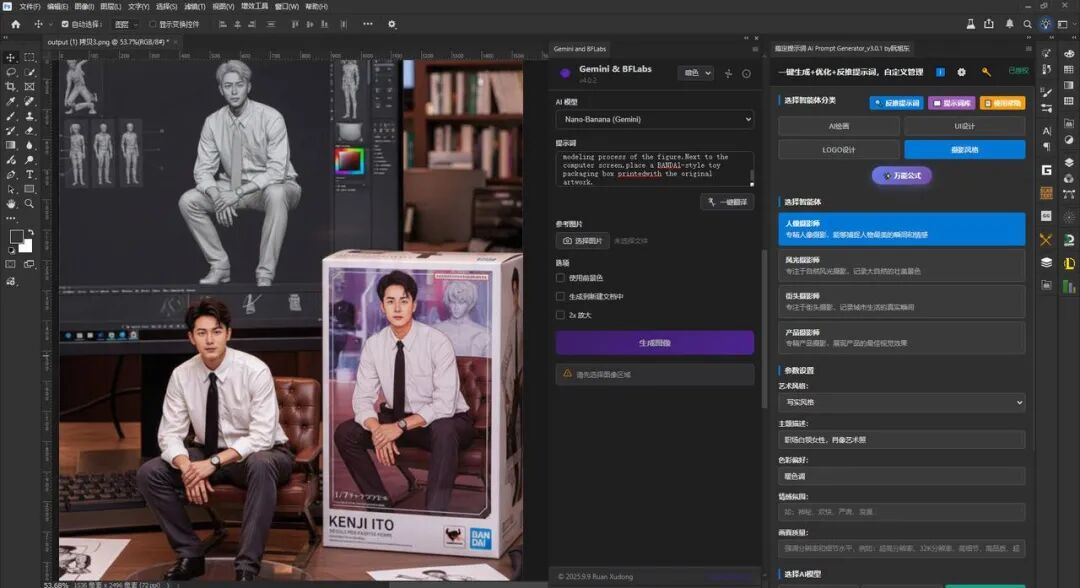Open the gear settings in prompt generator
The height and width of the screenshot is (588, 1080).
click(x=962, y=72)
